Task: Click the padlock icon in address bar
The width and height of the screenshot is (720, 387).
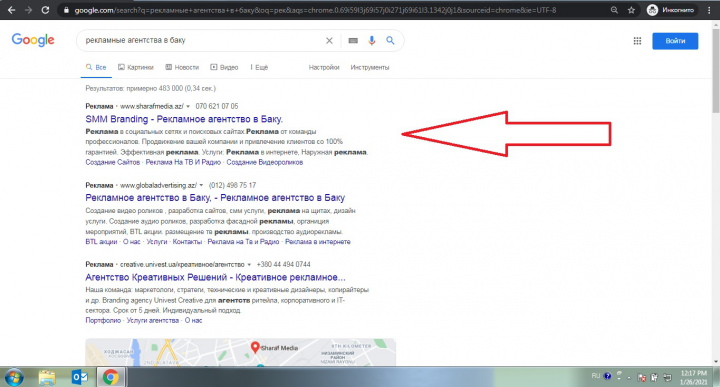Action: coord(66,10)
